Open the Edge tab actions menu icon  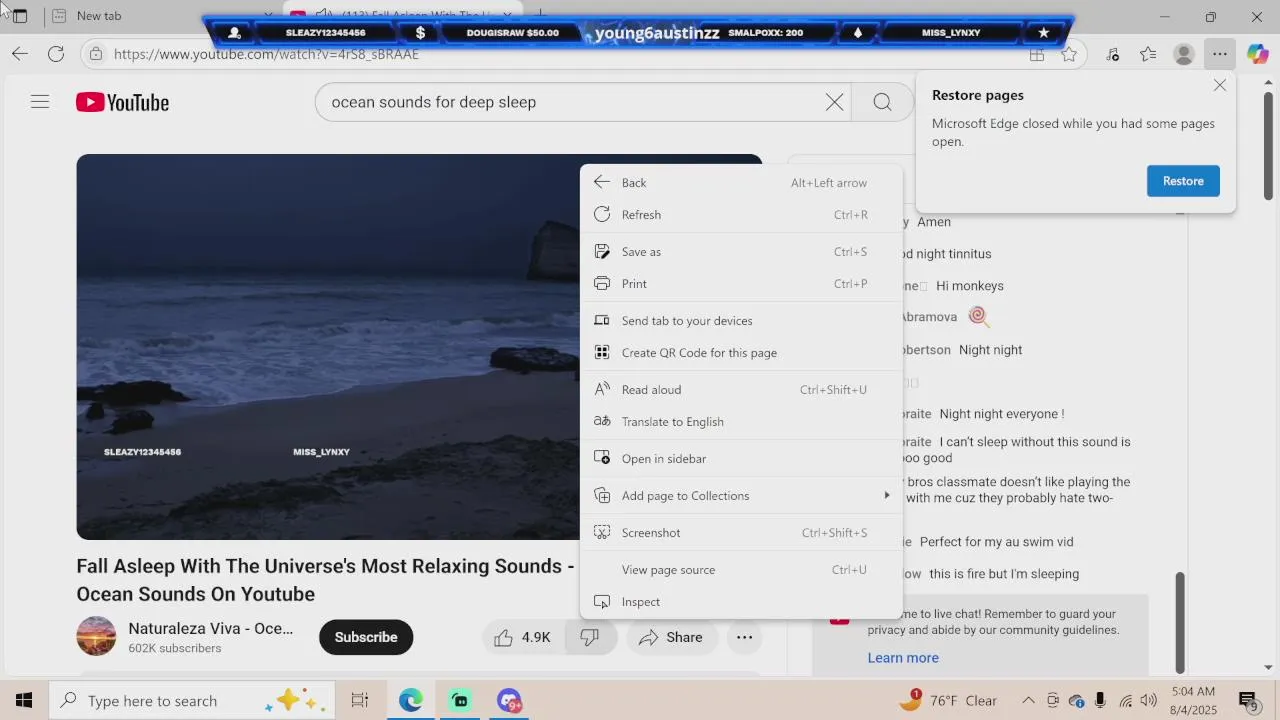tap(20, 16)
